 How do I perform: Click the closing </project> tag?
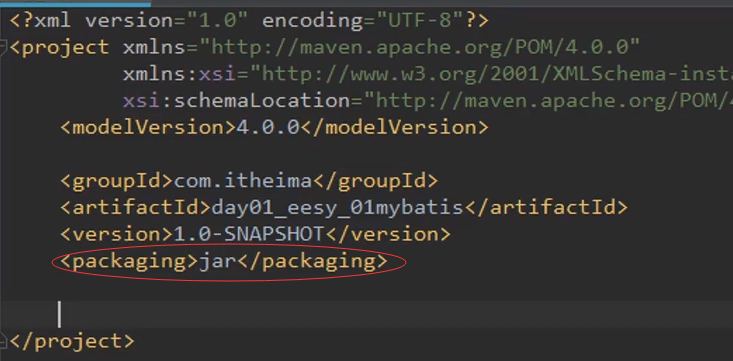click(72, 341)
